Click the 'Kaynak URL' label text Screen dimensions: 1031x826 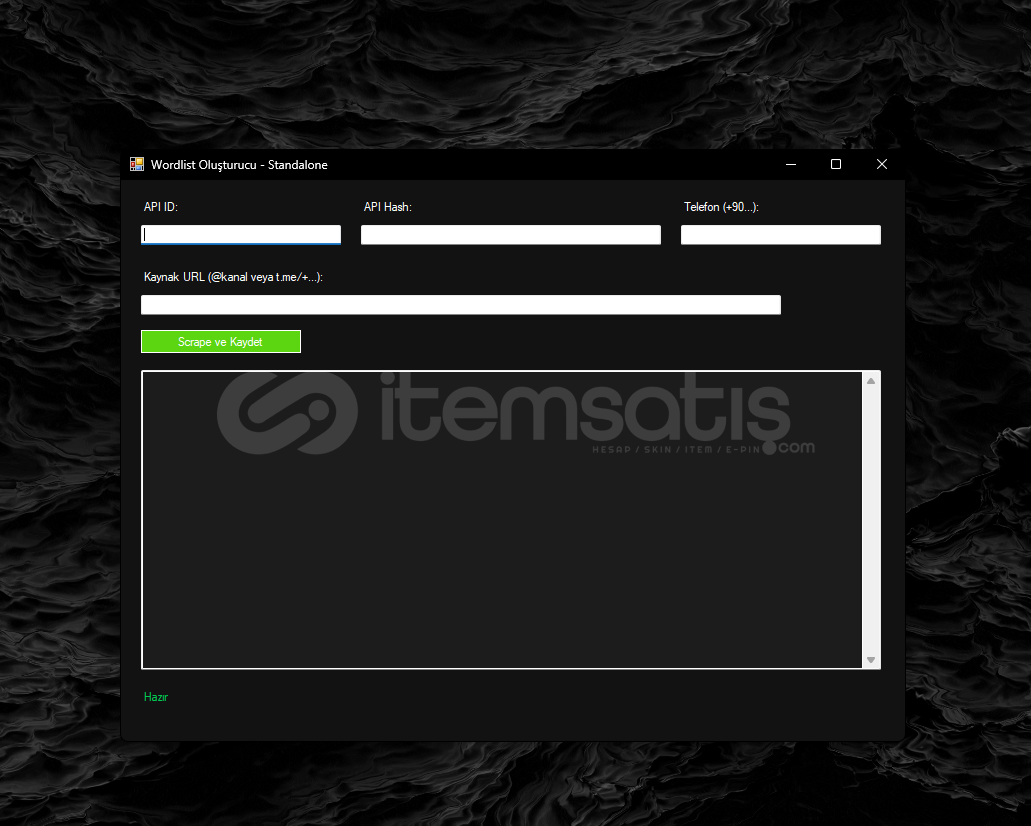pos(233,277)
